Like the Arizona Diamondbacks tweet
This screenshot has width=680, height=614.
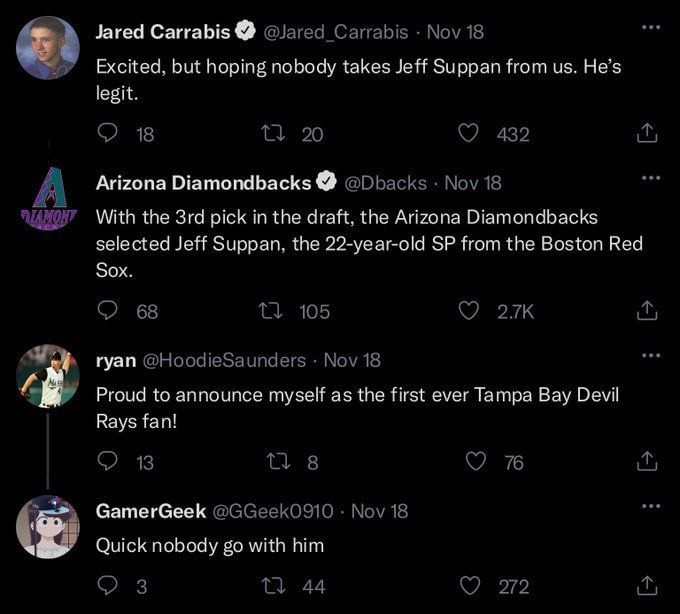pos(469,311)
